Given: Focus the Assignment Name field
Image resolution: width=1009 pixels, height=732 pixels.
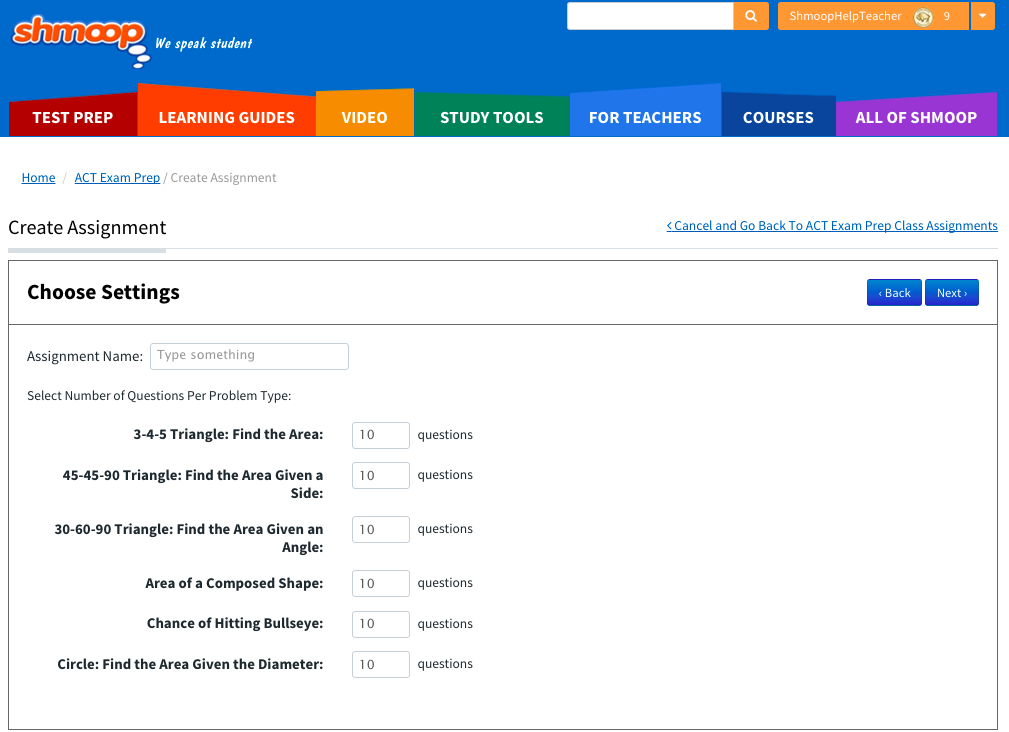Looking at the screenshot, I should [x=250, y=356].
